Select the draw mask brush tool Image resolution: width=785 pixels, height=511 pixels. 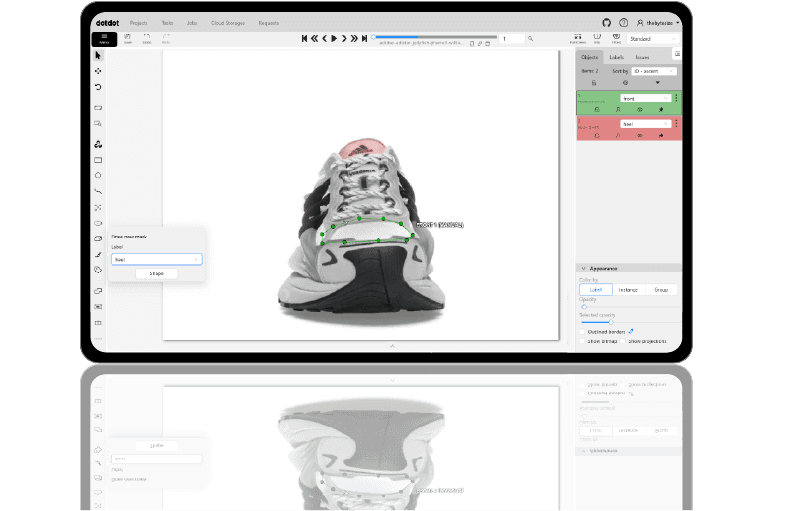click(x=98, y=255)
